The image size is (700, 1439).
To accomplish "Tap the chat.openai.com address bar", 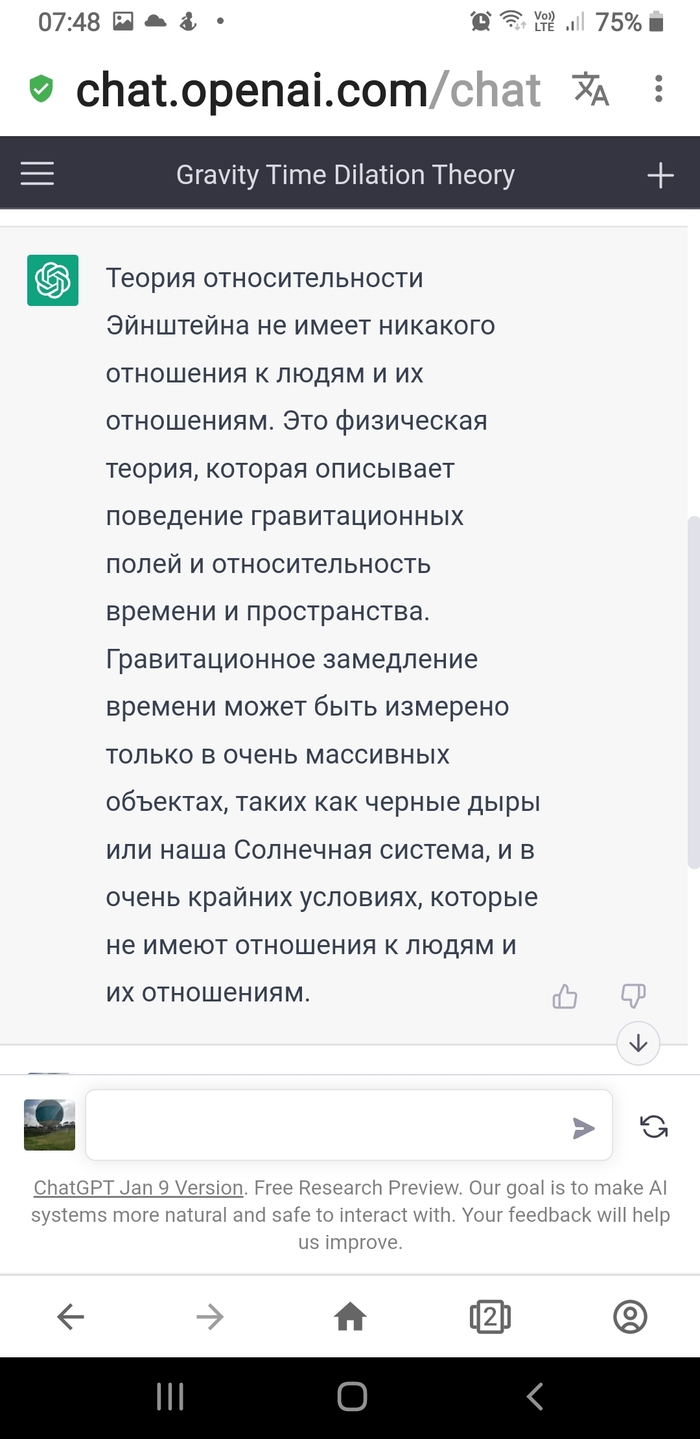I will coord(308,90).
